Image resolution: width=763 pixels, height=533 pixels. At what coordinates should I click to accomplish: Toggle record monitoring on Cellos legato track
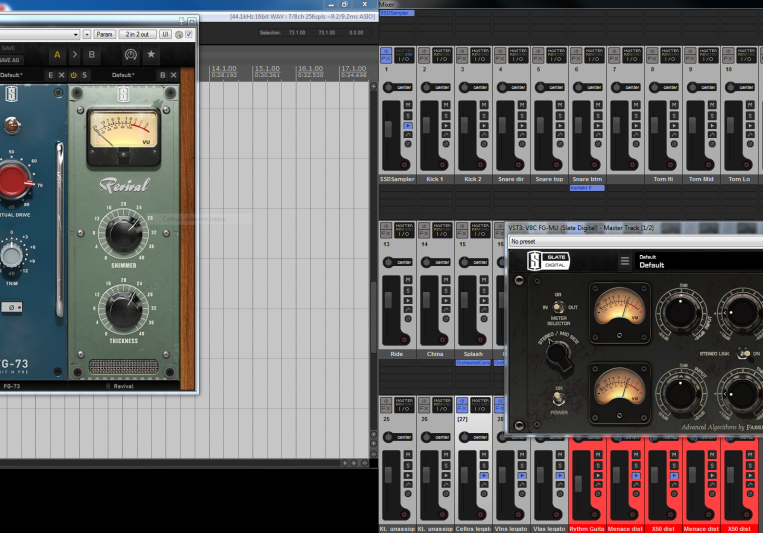click(x=484, y=475)
